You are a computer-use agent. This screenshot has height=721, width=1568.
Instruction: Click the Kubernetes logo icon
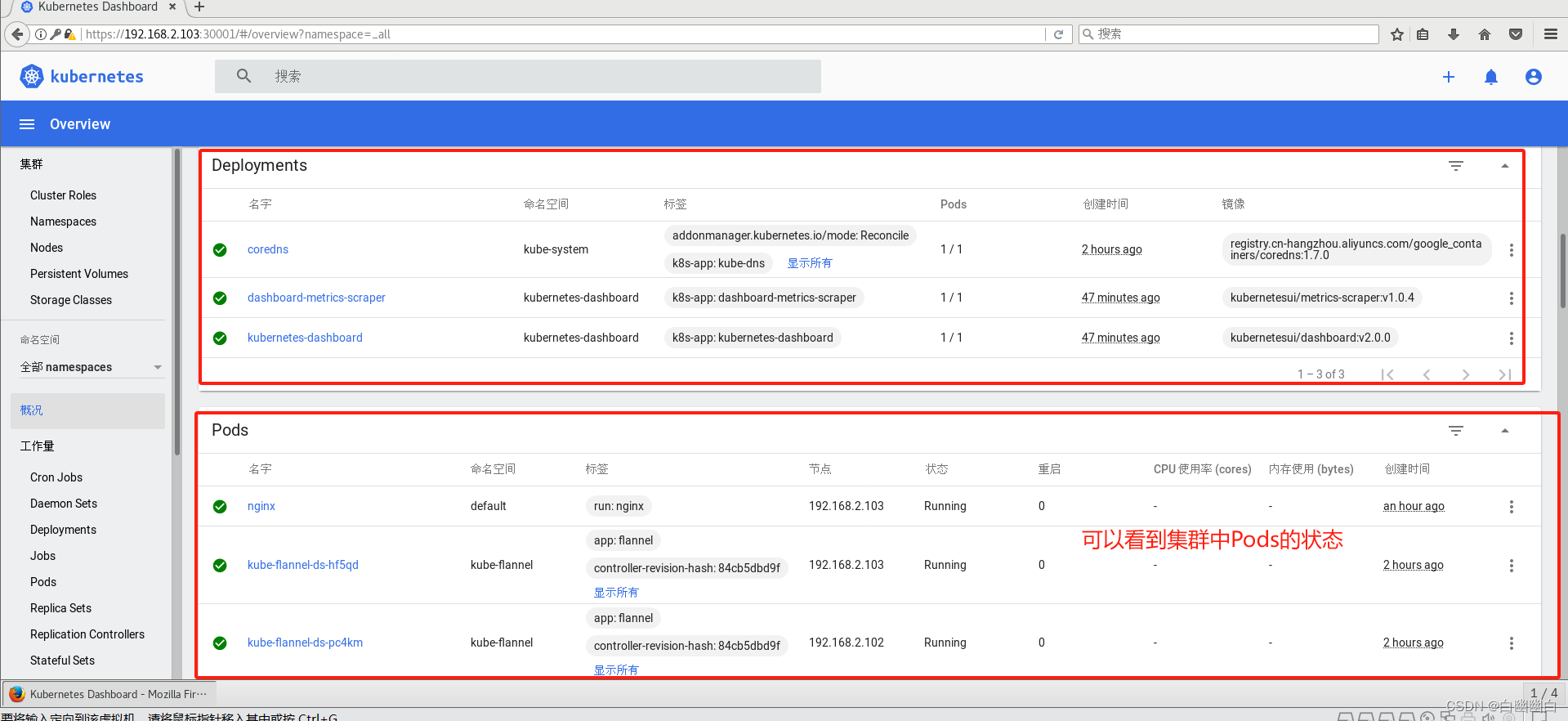(32, 76)
